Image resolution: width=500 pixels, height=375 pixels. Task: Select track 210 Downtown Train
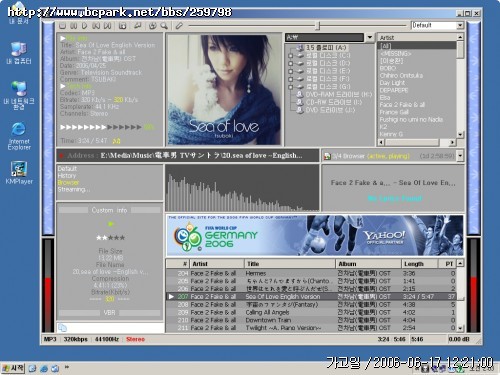(x=311, y=320)
